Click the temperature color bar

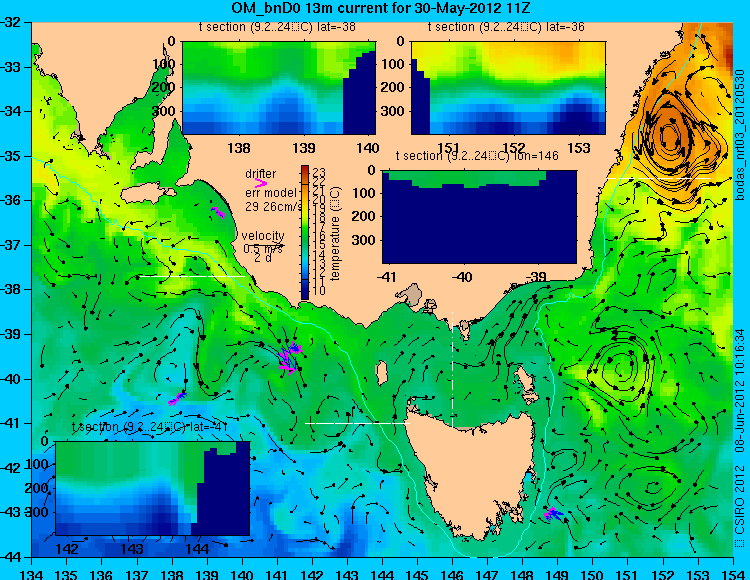(x=305, y=232)
